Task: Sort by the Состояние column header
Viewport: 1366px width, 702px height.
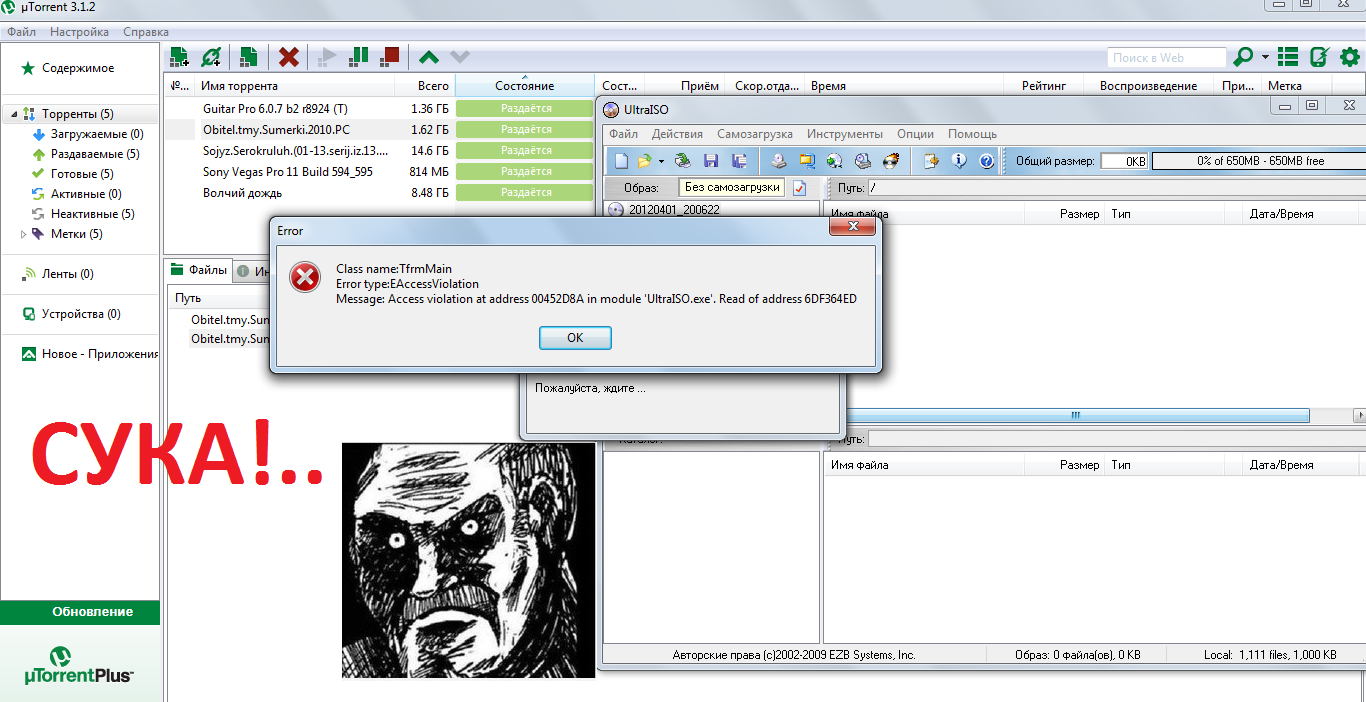Action: 524,86
